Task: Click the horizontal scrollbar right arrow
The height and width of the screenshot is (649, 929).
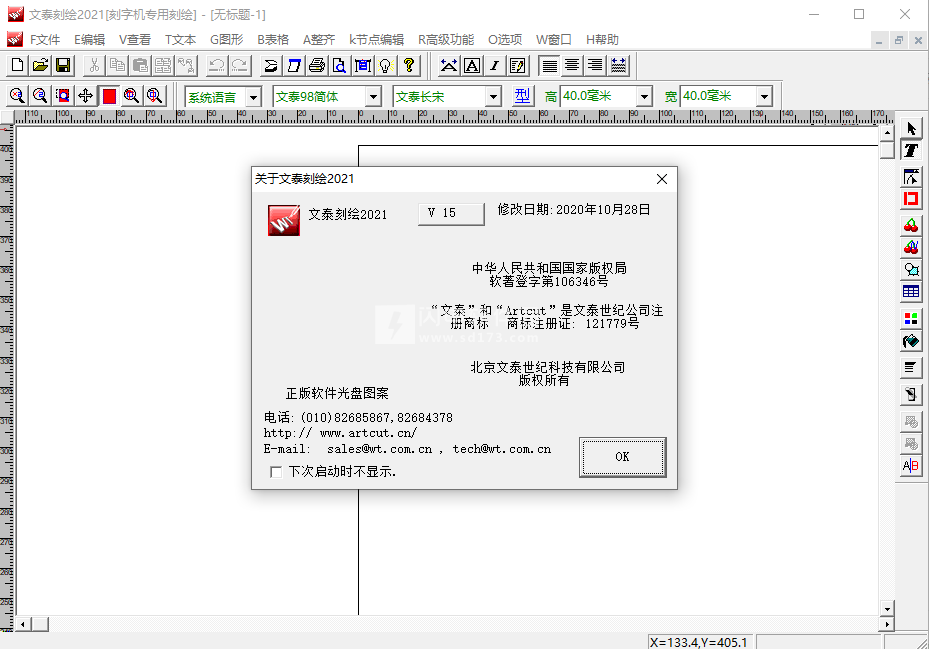Action: click(x=887, y=624)
